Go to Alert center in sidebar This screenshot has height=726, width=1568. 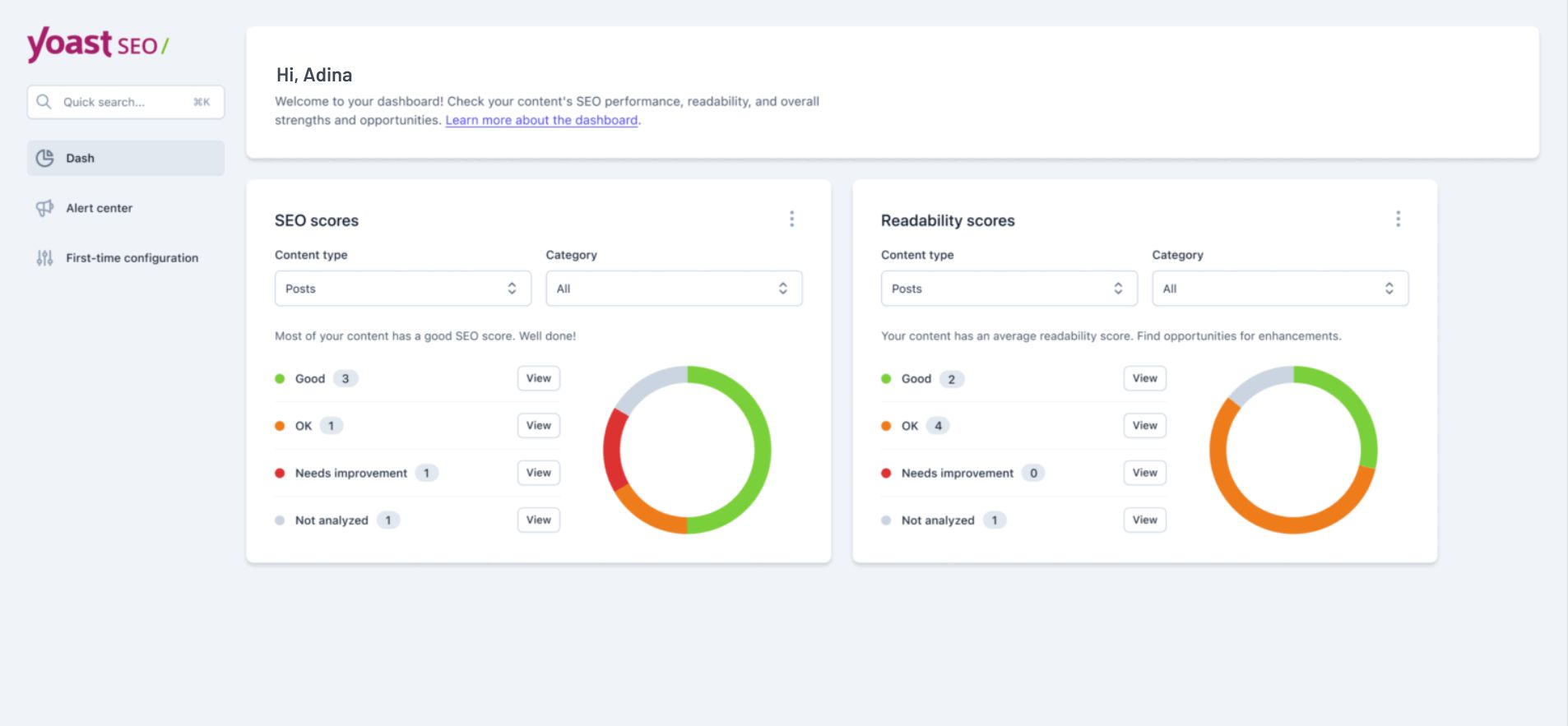click(100, 208)
